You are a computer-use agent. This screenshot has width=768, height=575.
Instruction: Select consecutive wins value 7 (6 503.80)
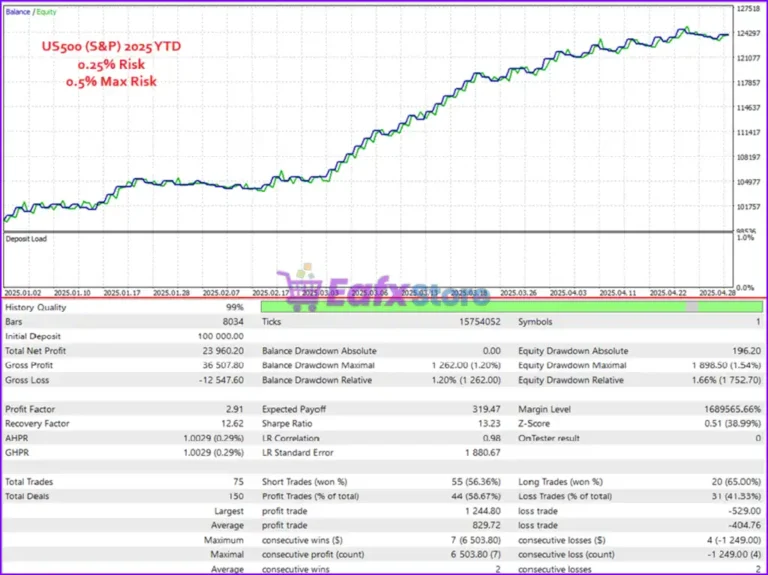click(x=475, y=540)
